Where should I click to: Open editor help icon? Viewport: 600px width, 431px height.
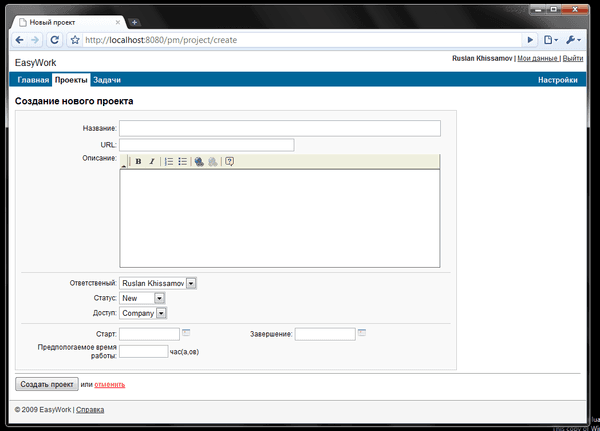(229, 162)
